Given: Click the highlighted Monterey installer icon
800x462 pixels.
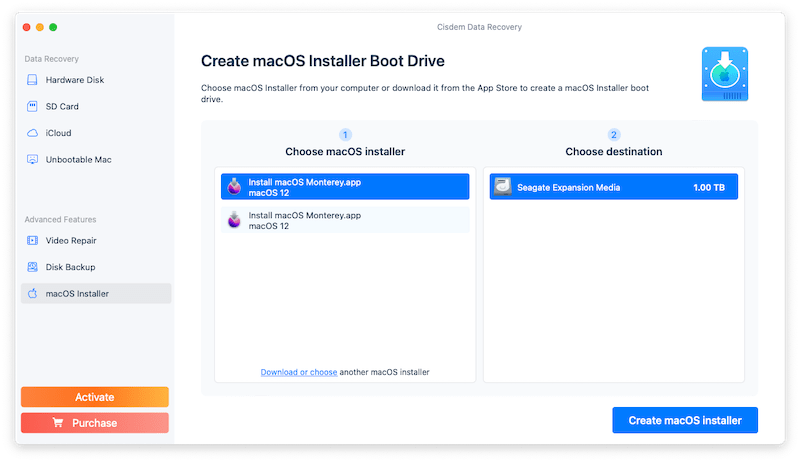Looking at the screenshot, I should [234, 187].
